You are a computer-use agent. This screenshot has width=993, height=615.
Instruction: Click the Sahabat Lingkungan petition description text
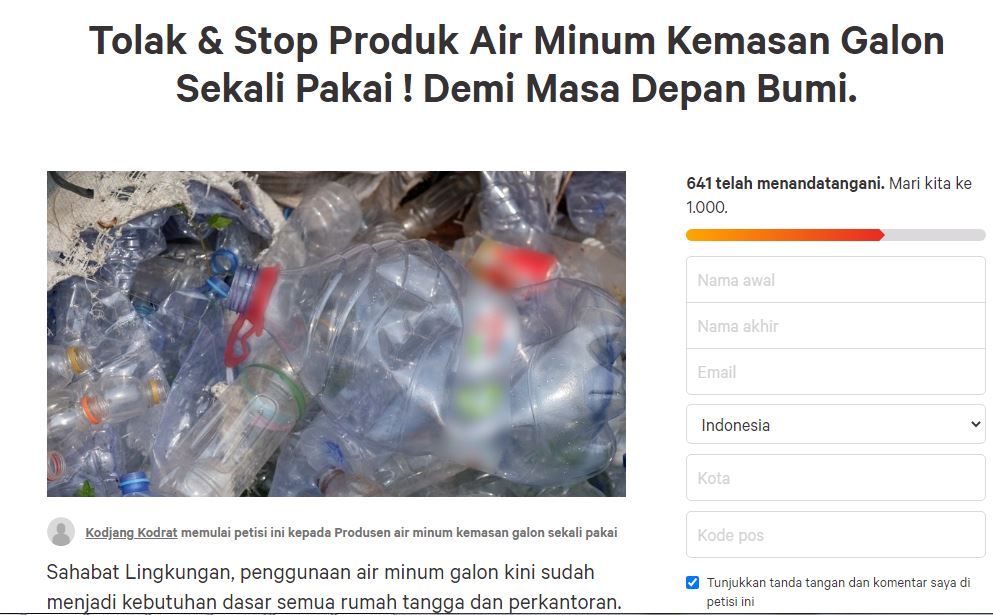334,586
